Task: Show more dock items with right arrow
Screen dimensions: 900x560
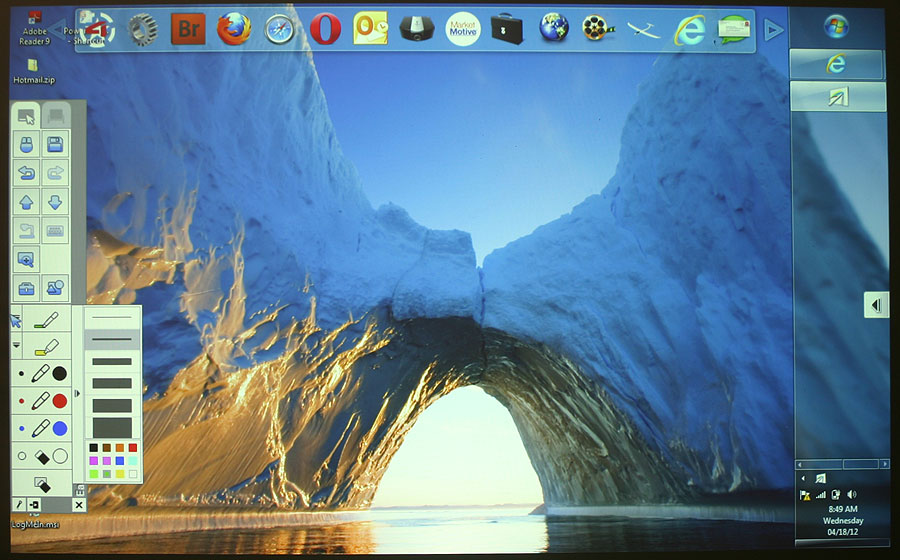Action: coord(773,30)
